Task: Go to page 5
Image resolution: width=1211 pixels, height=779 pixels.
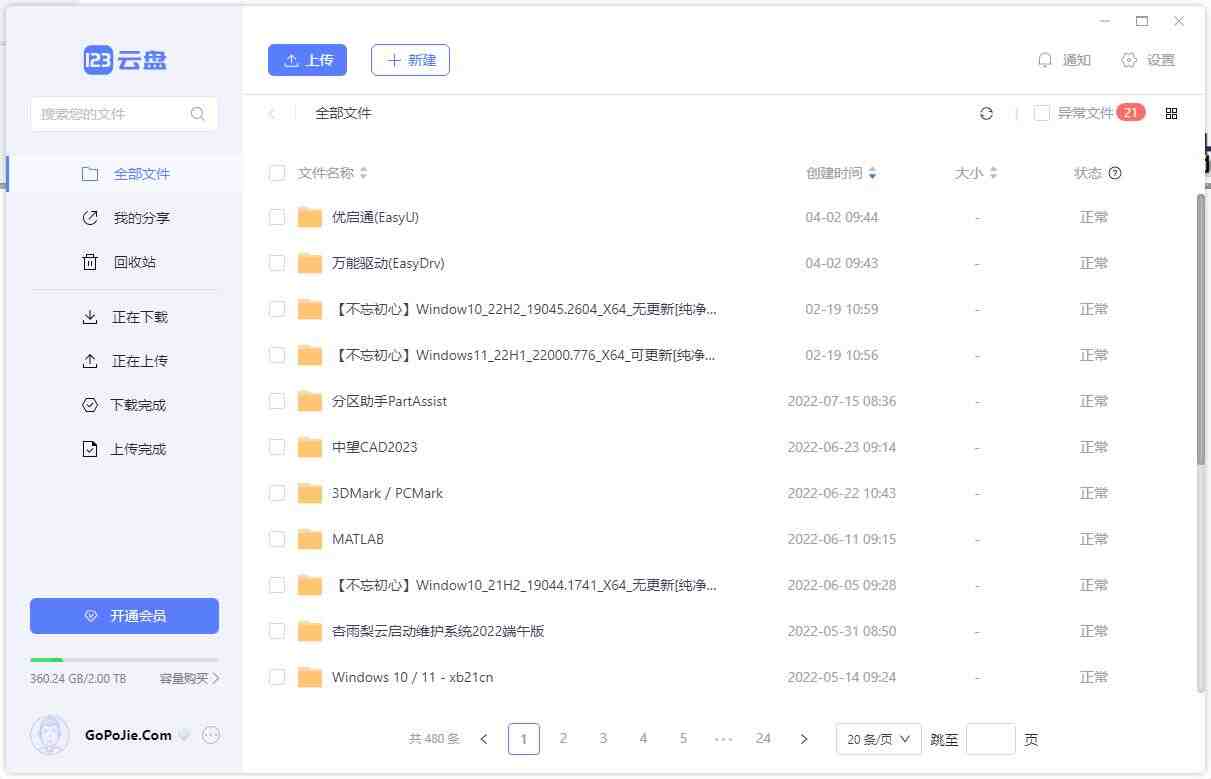Action: coord(683,739)
